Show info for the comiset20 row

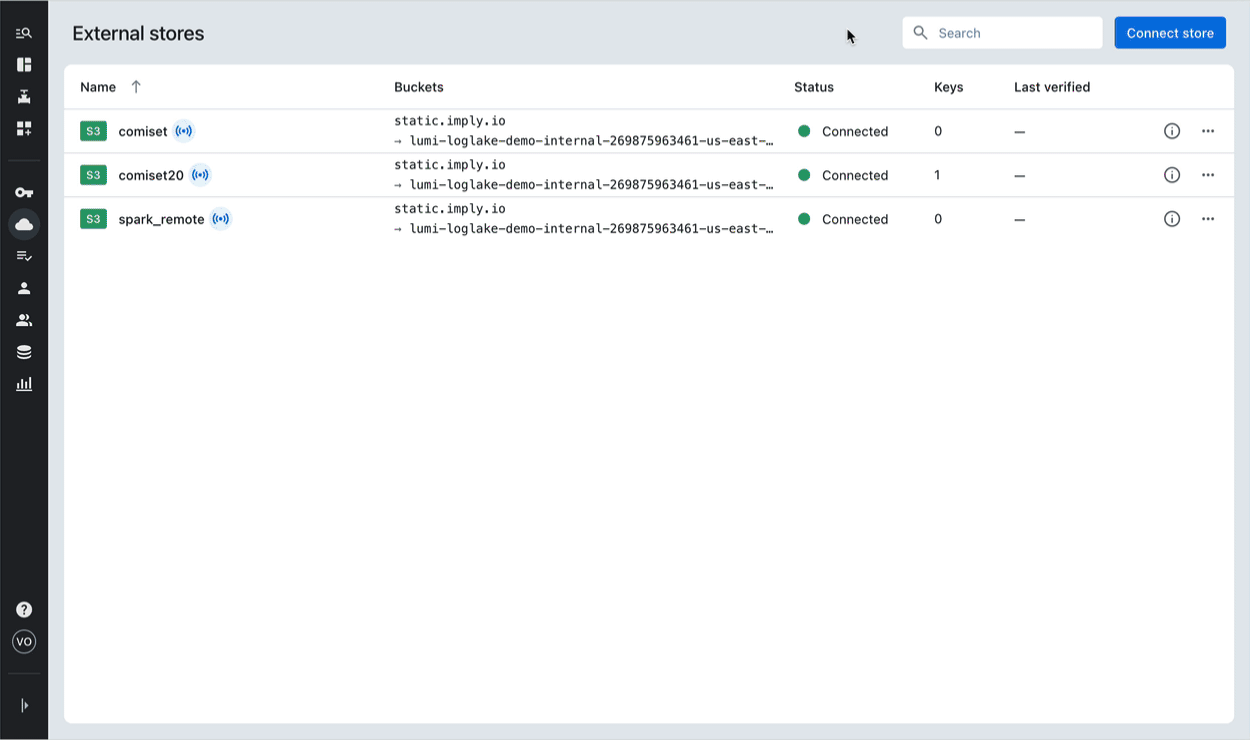tap(1172, 175)
